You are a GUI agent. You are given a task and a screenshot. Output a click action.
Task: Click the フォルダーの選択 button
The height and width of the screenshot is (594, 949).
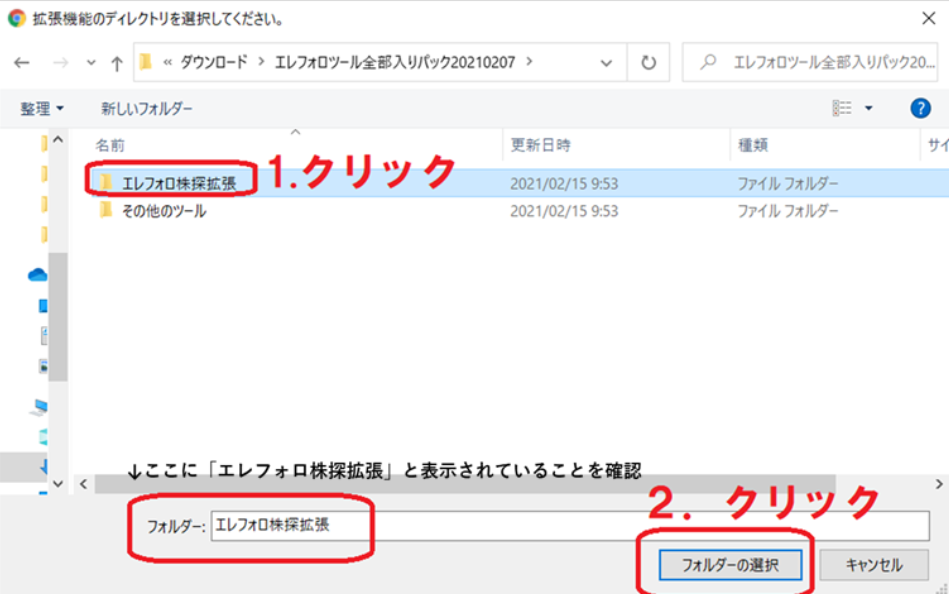(730, 565)
